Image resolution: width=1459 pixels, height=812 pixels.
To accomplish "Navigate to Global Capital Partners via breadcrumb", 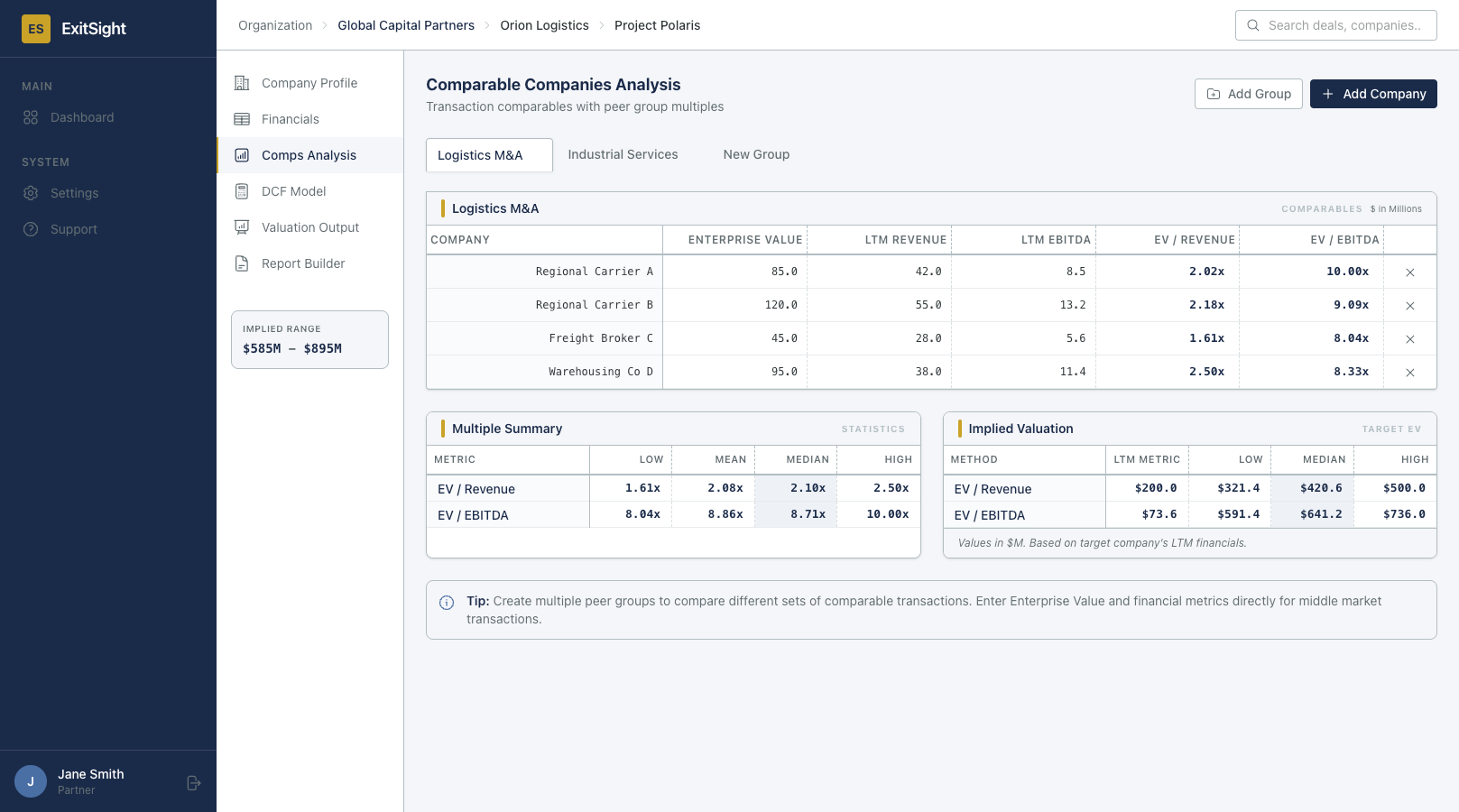I will (x=406, y=25).
